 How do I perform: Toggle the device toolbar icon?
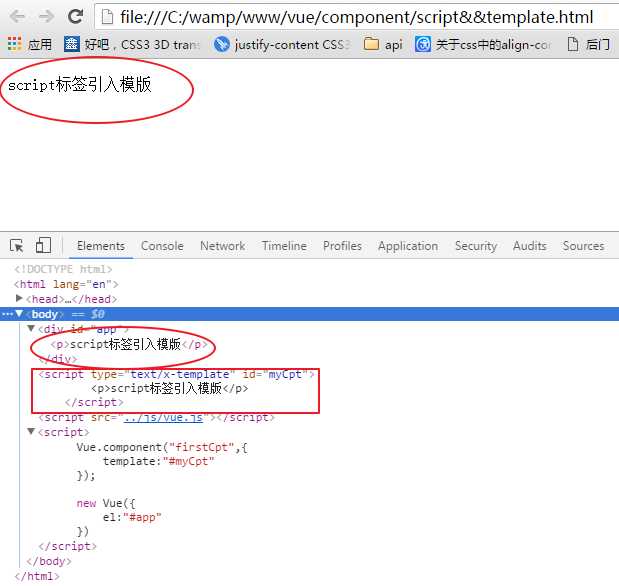click(43, 246)
